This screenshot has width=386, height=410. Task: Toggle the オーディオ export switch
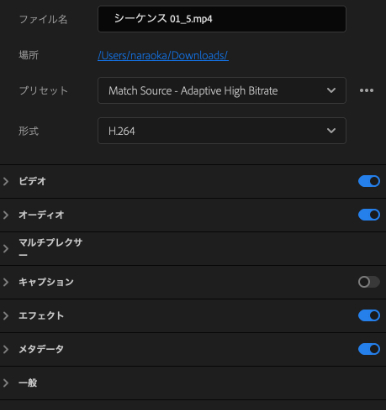coord(369,215)
